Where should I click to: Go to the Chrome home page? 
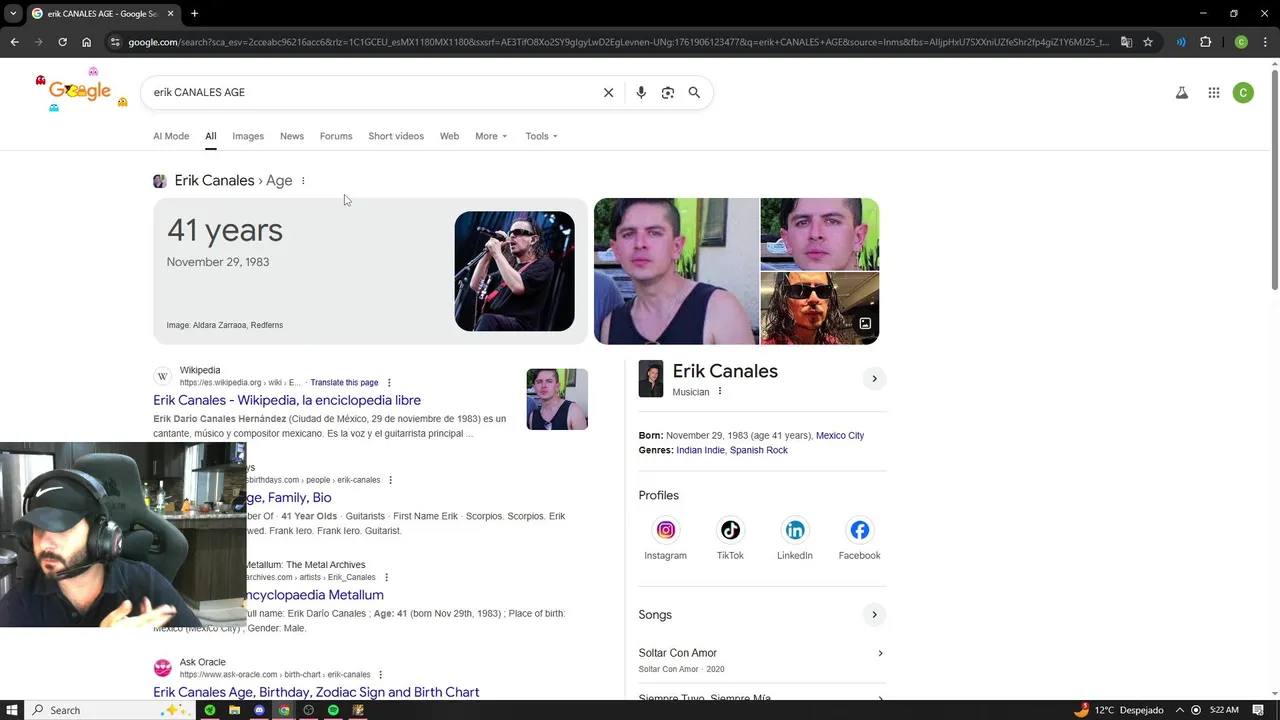[x=86, y=42]
